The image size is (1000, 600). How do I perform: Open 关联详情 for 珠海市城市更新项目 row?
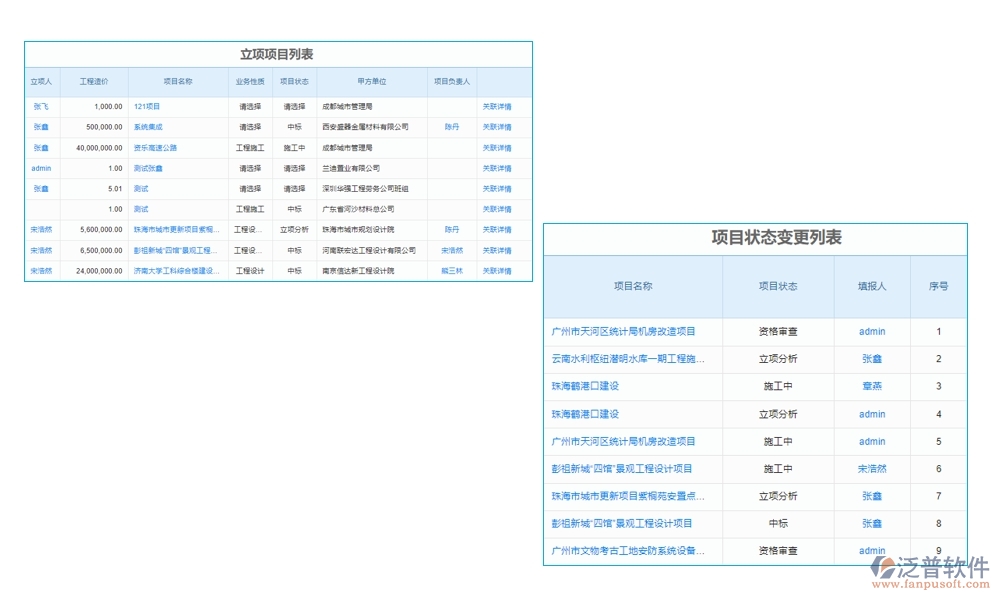point(498,229)
